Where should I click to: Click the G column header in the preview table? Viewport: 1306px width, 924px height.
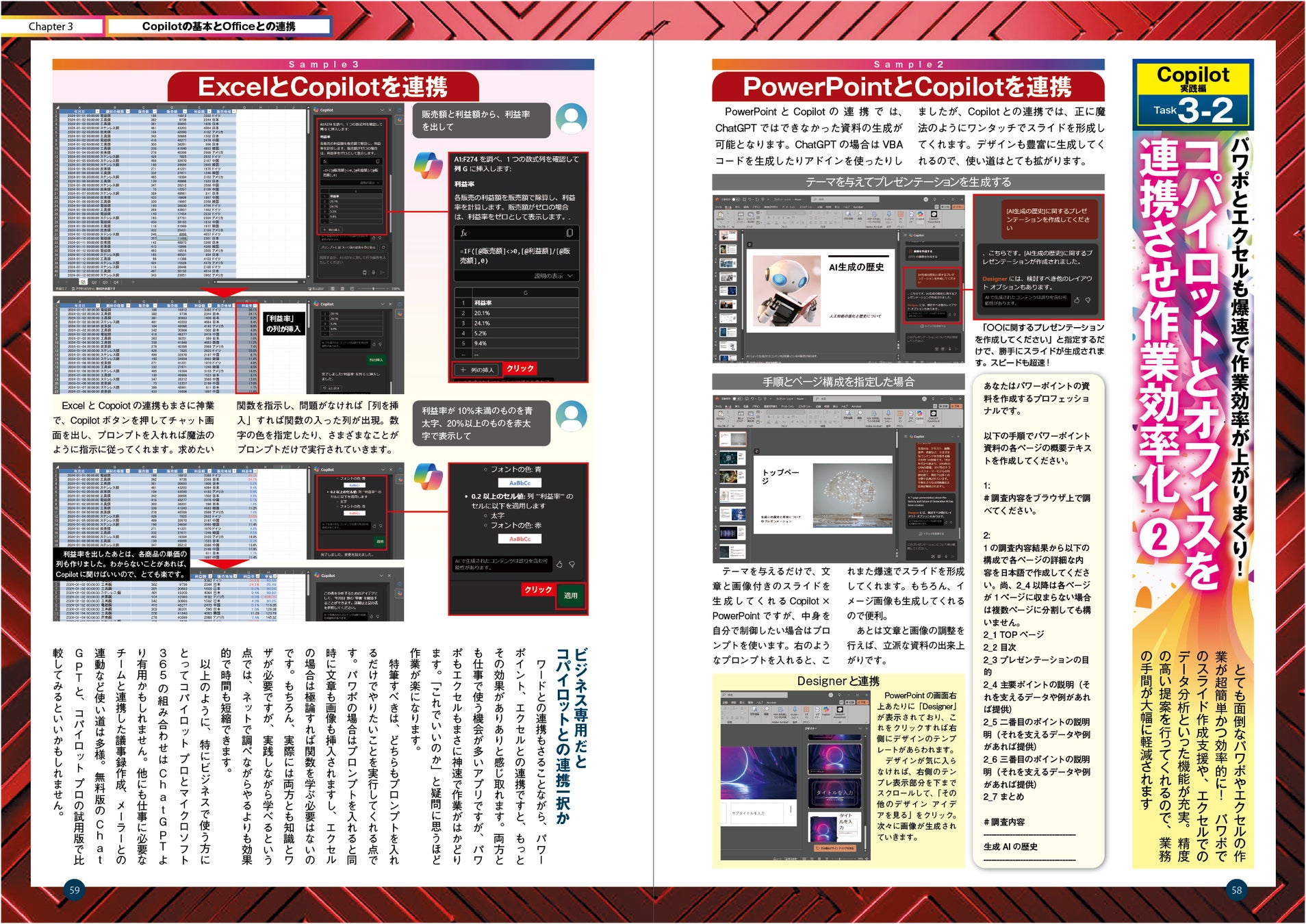point(525,292)
